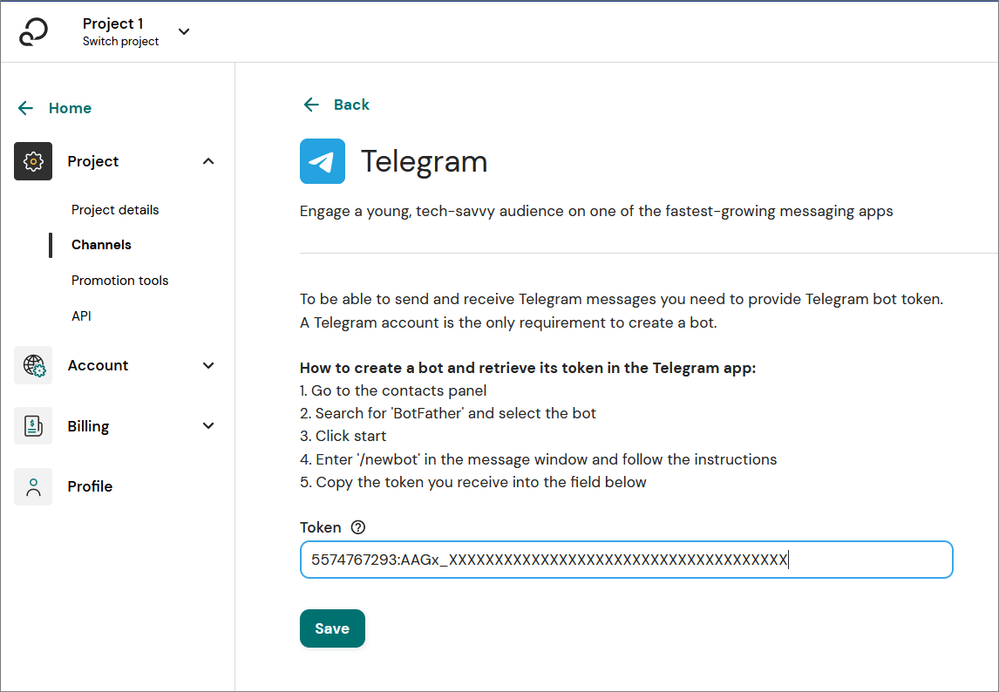Click the Account globe icon
This screenshot has width=999, height=692.
33,365
